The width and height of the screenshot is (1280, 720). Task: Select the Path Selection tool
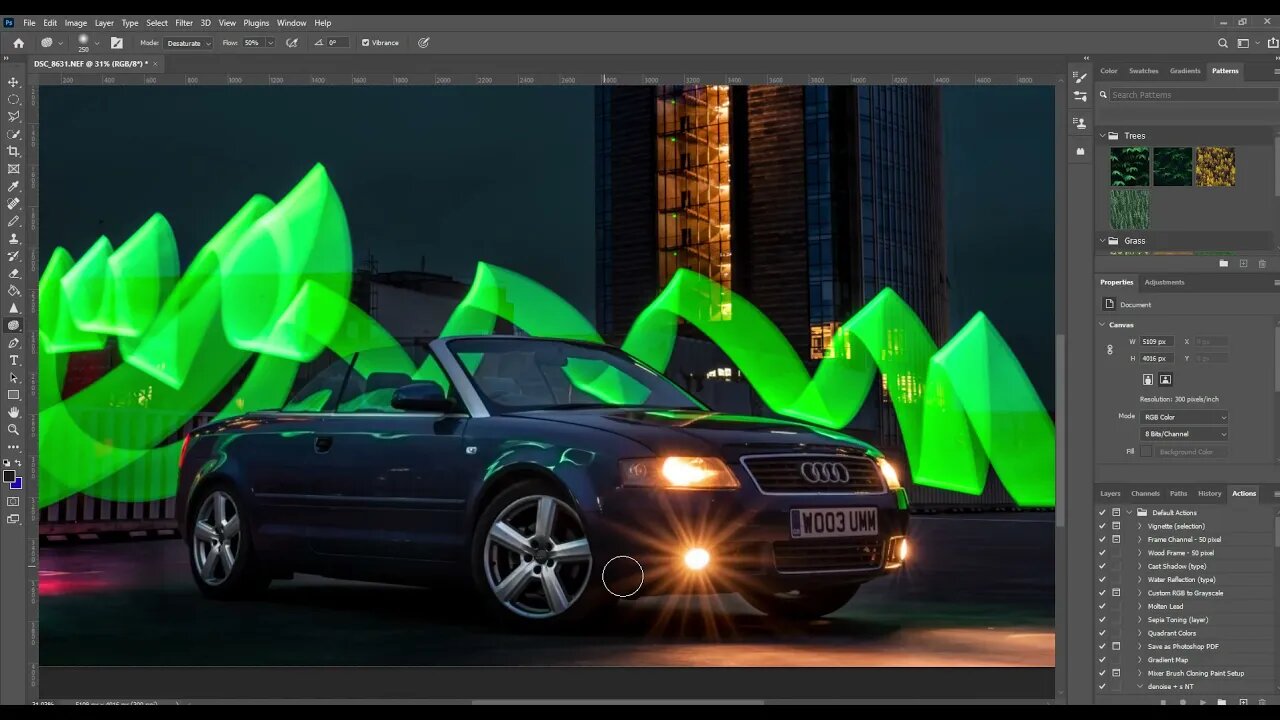point(14,377)
